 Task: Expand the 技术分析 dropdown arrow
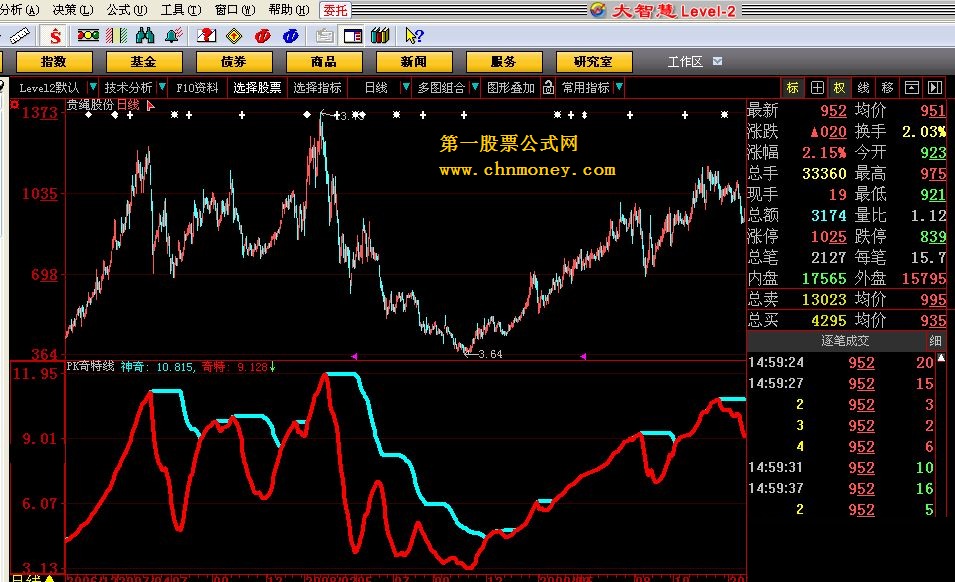tap(162, 88)
